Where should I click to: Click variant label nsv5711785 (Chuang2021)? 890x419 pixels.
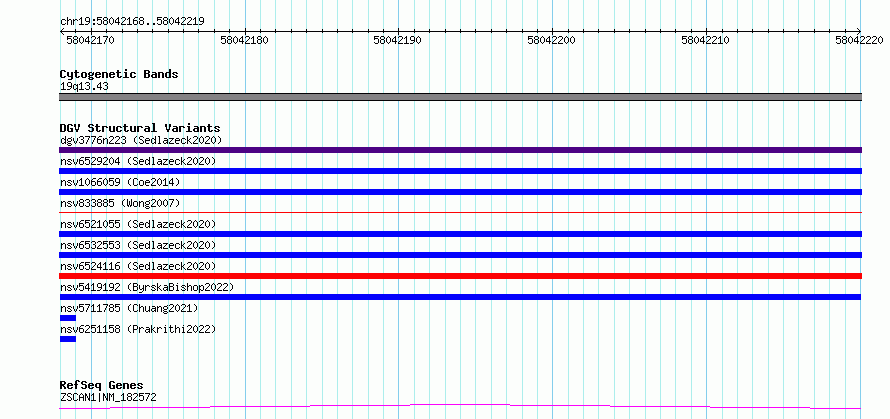[x=129, y=308]
